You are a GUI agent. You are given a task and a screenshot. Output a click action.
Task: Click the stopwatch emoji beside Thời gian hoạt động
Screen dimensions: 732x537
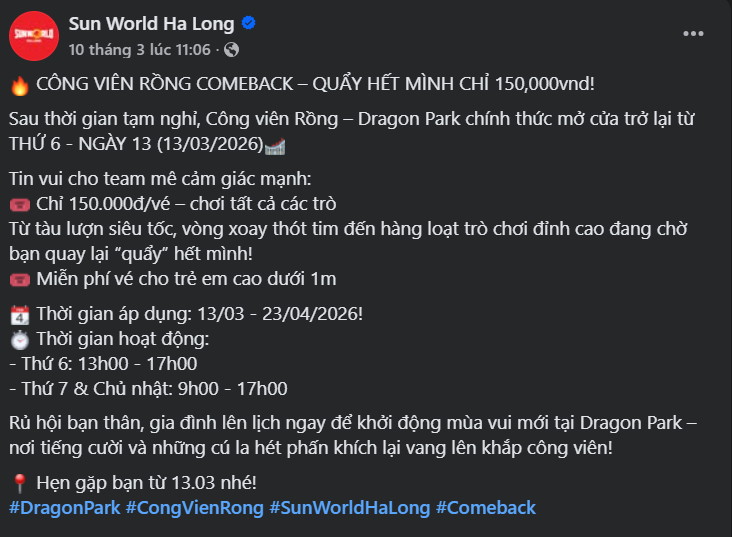pos(18,339)
